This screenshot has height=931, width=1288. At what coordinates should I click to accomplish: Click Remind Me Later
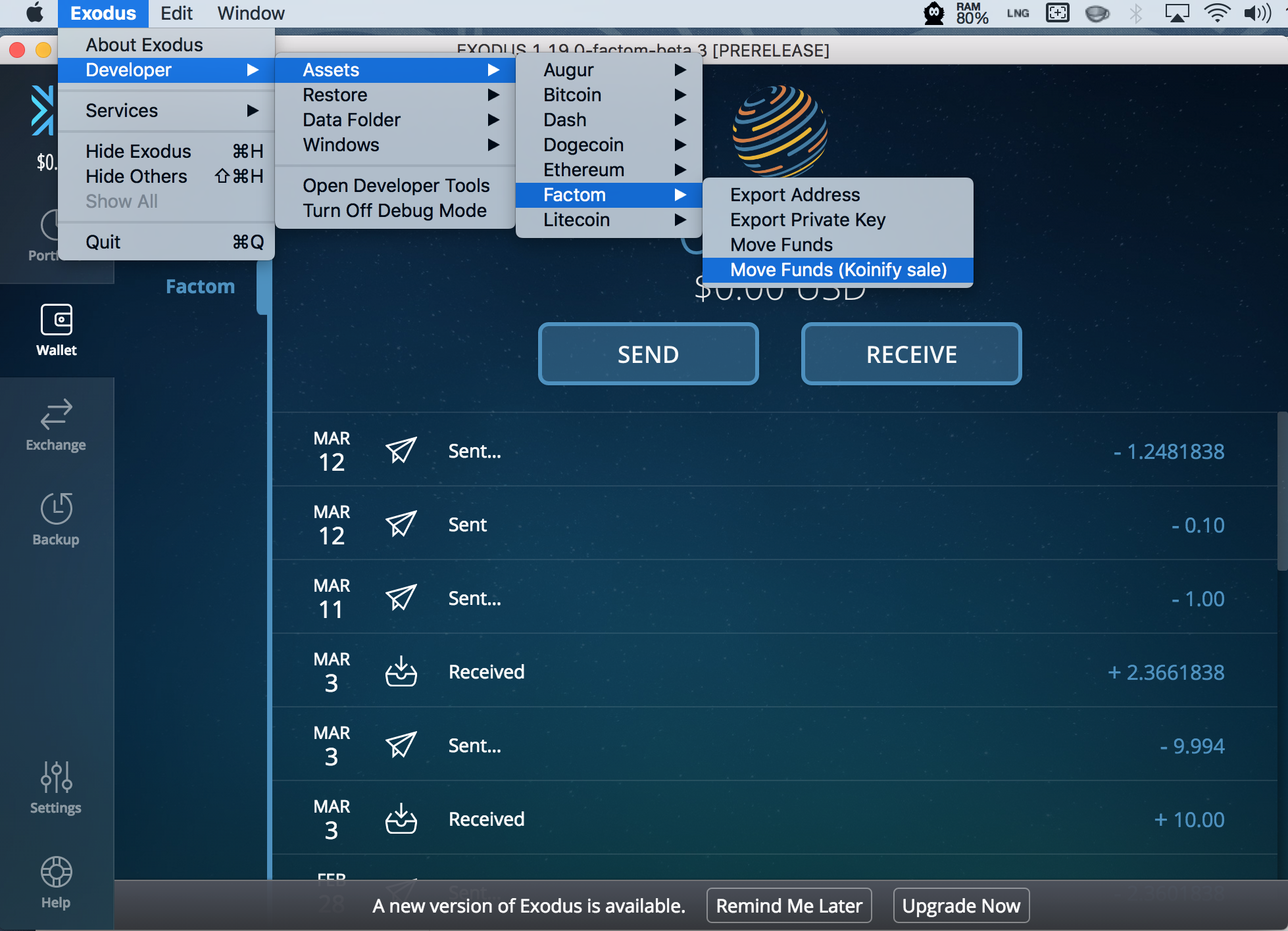789,905
